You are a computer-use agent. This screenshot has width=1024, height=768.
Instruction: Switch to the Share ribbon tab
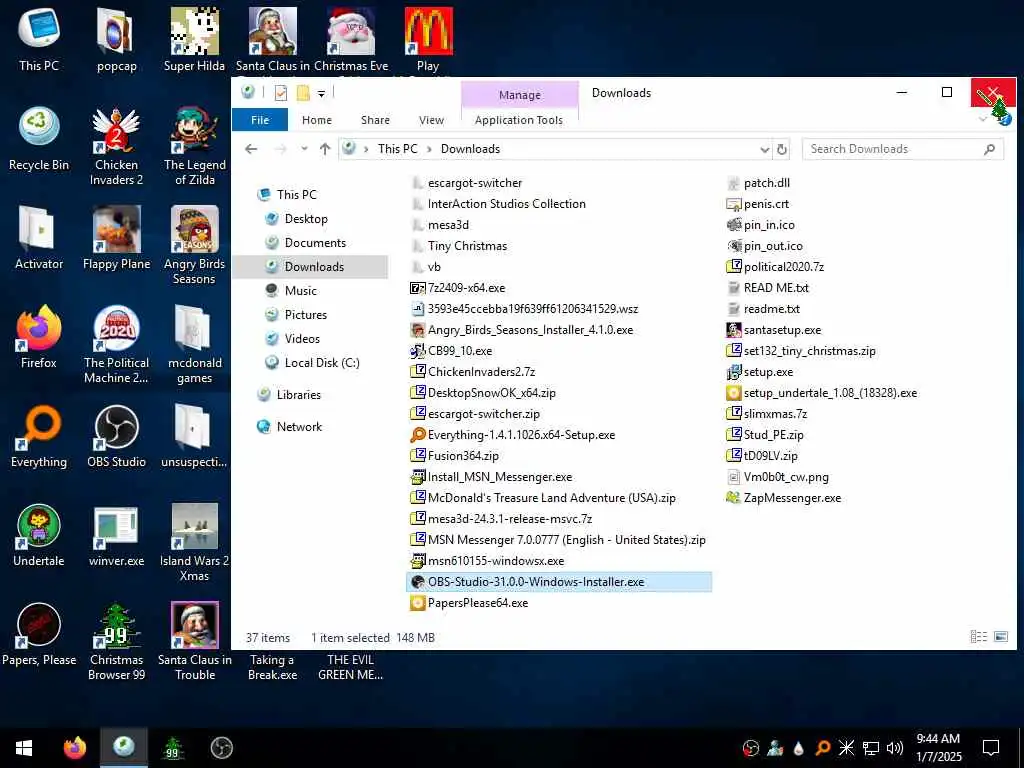coord(375,120)
